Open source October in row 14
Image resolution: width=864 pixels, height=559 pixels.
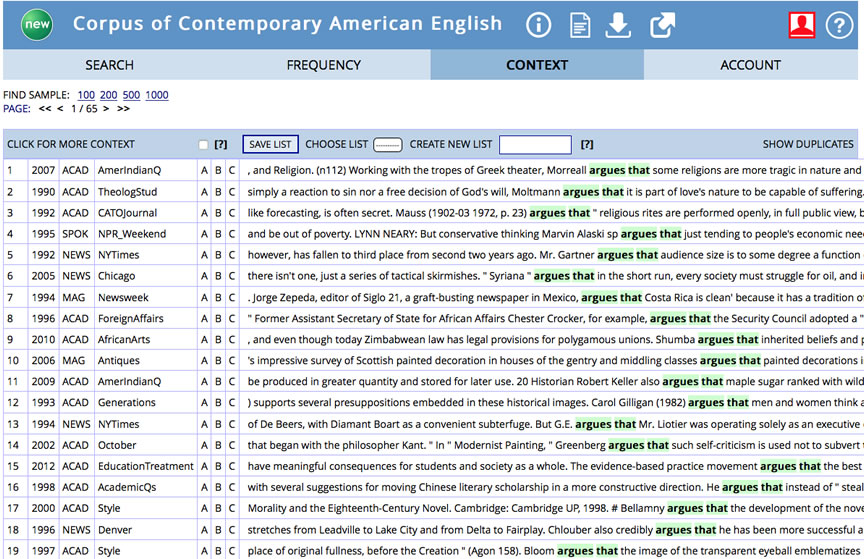(x=117, y=445)
